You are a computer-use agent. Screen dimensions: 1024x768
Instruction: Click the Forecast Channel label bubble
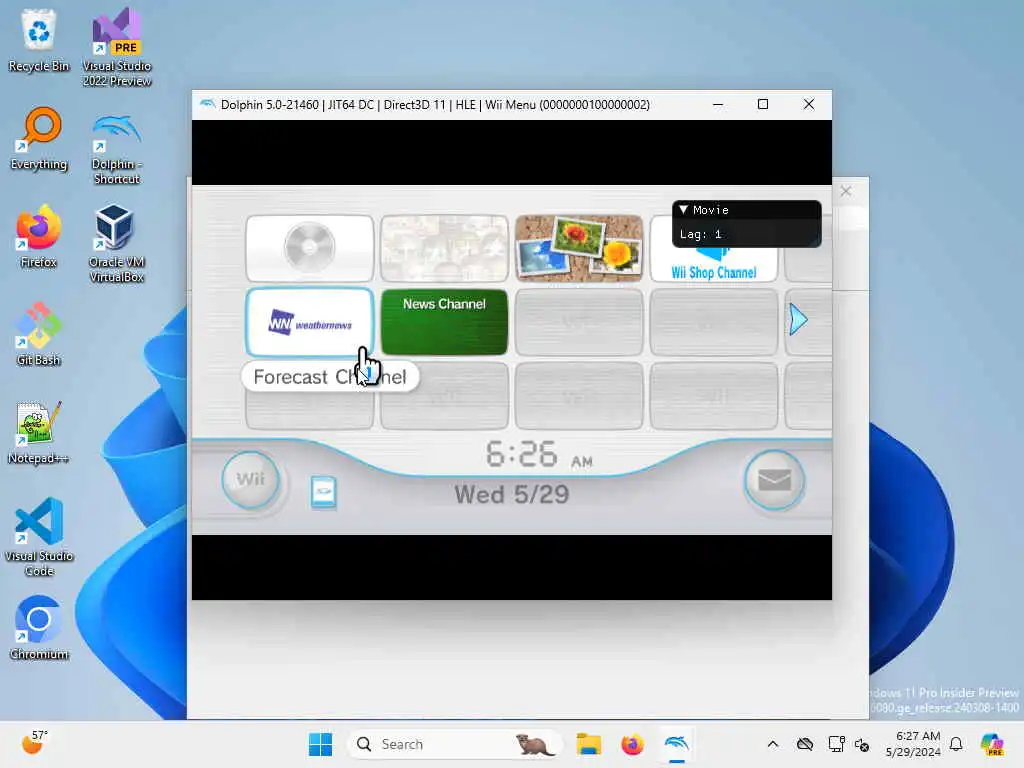tap(330, 377)
